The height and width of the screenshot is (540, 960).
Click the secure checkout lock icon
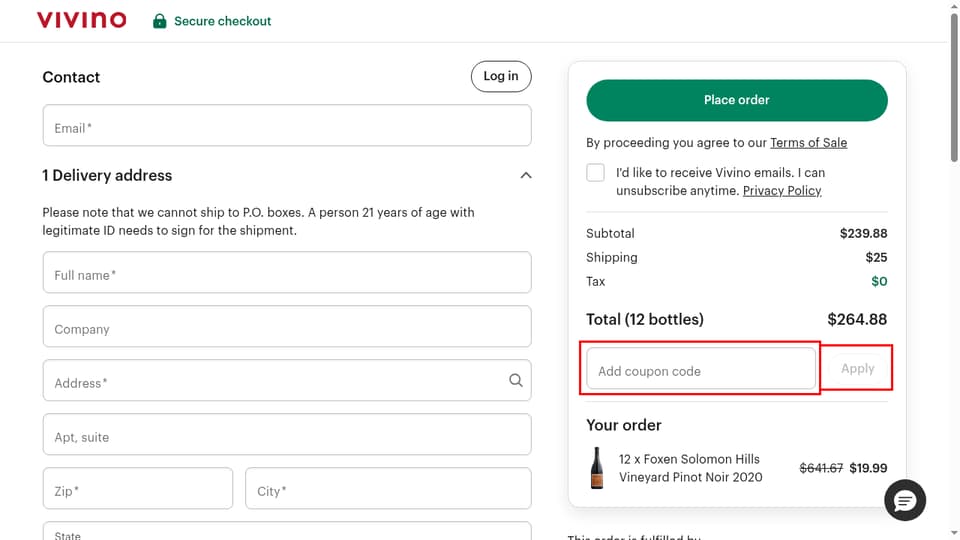[159, 21]
